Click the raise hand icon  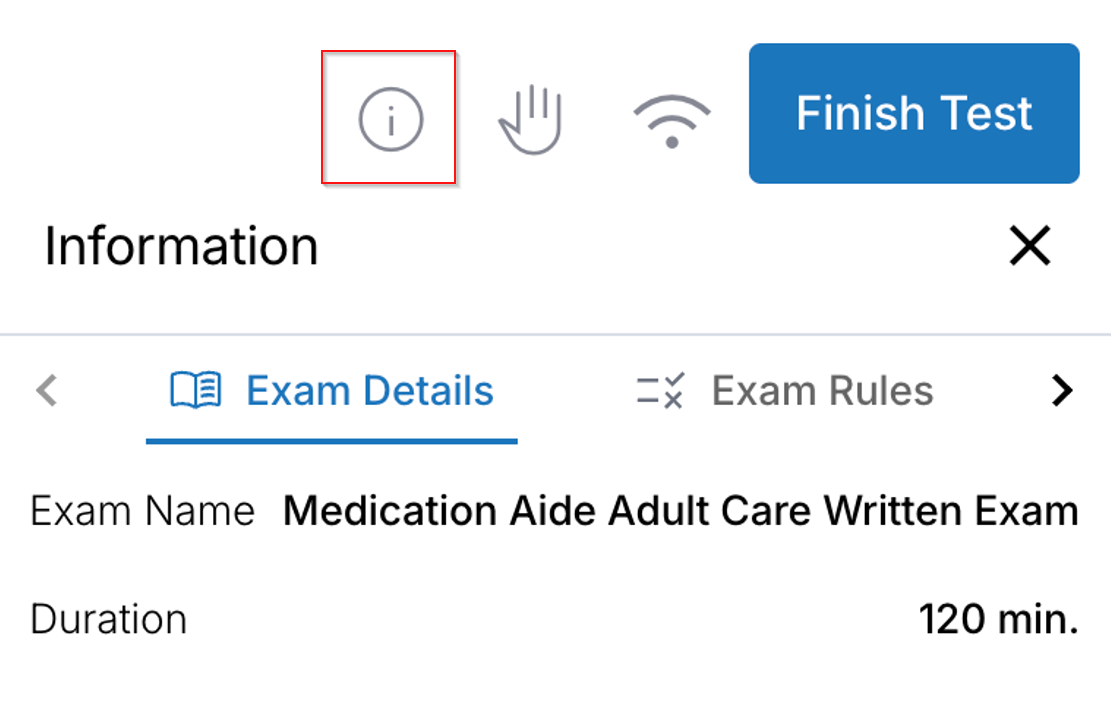531,119
